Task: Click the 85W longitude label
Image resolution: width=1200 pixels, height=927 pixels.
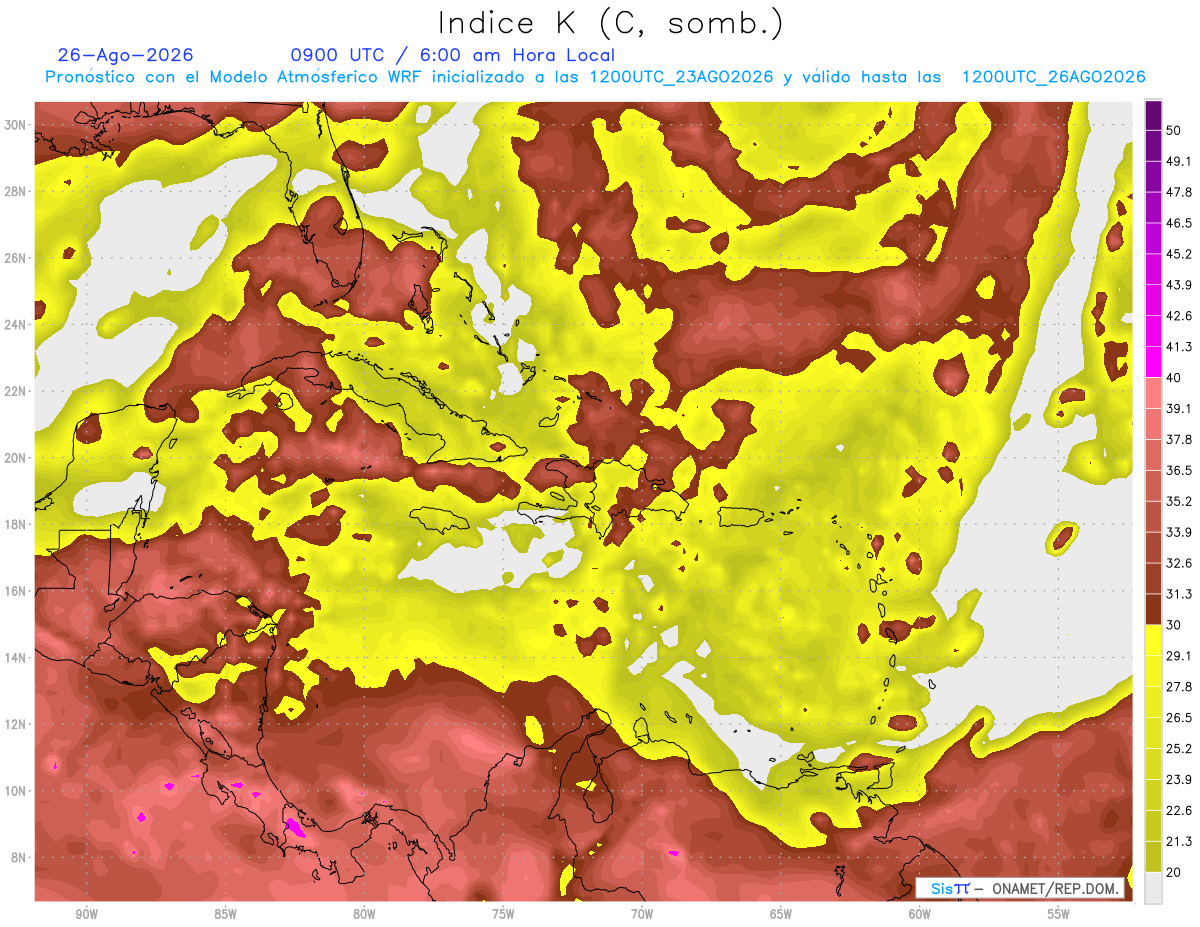Action: (x=225, y=914)
